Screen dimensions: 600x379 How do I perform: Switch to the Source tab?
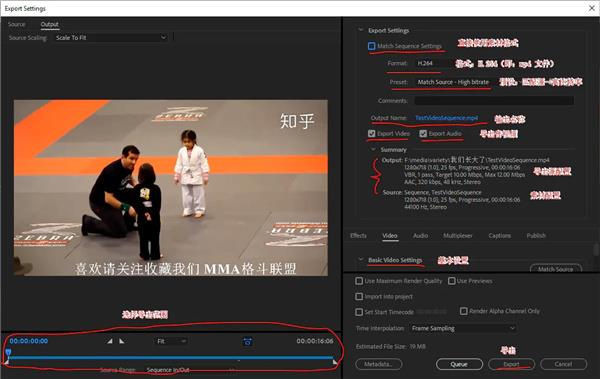[16, 24]
